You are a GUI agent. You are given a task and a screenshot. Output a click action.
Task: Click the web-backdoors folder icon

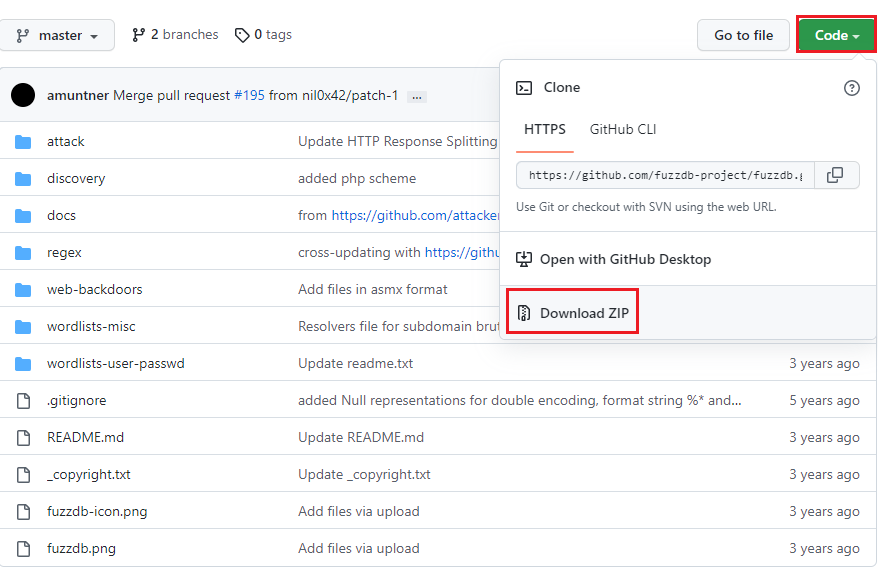click(23, 290)
